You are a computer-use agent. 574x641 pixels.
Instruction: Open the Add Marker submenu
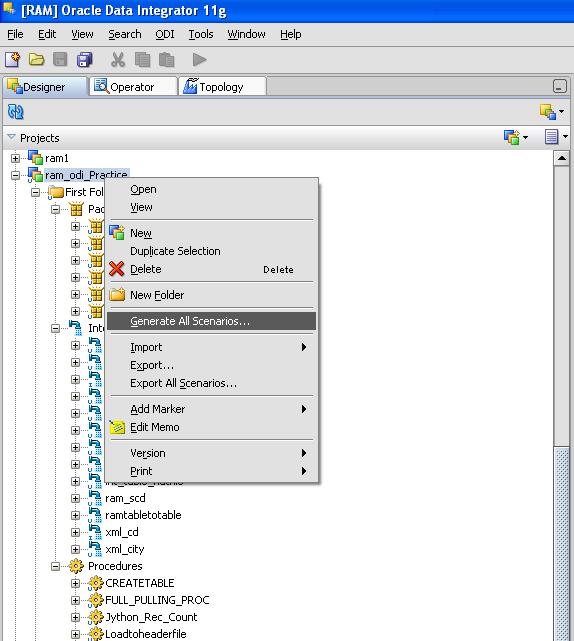click(211, 409)
